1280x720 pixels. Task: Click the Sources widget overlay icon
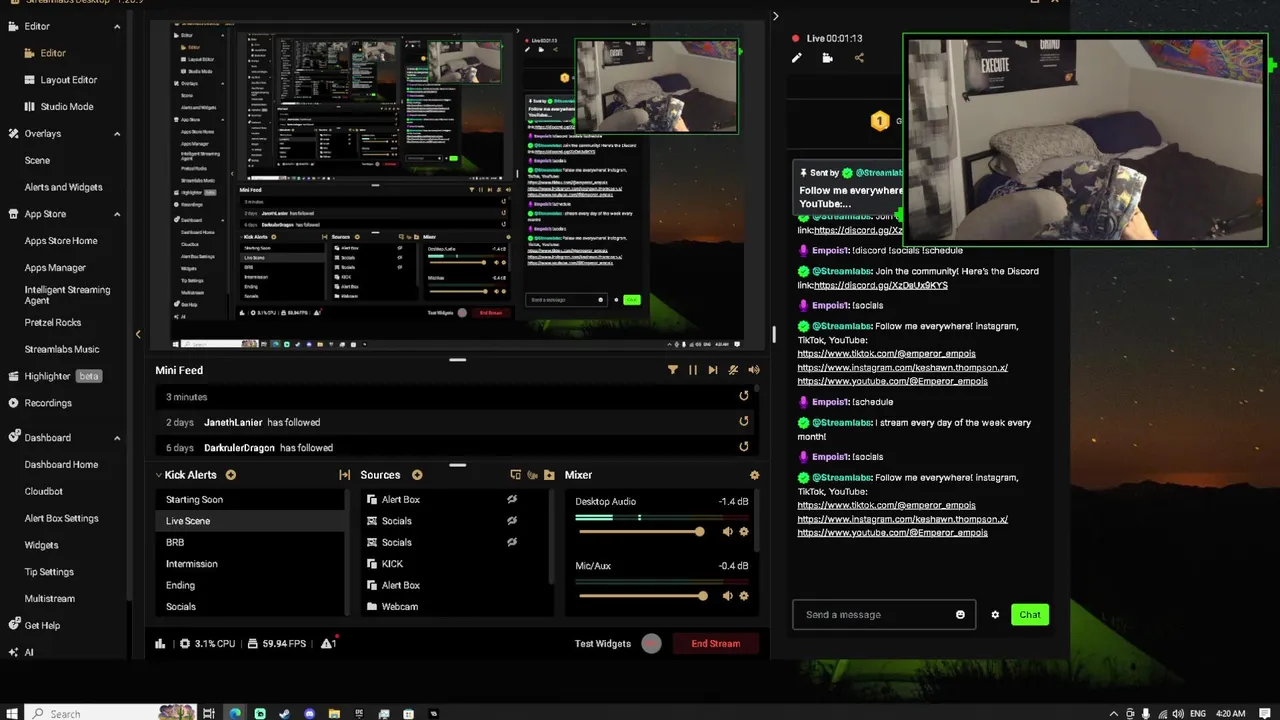coord(515,475)
